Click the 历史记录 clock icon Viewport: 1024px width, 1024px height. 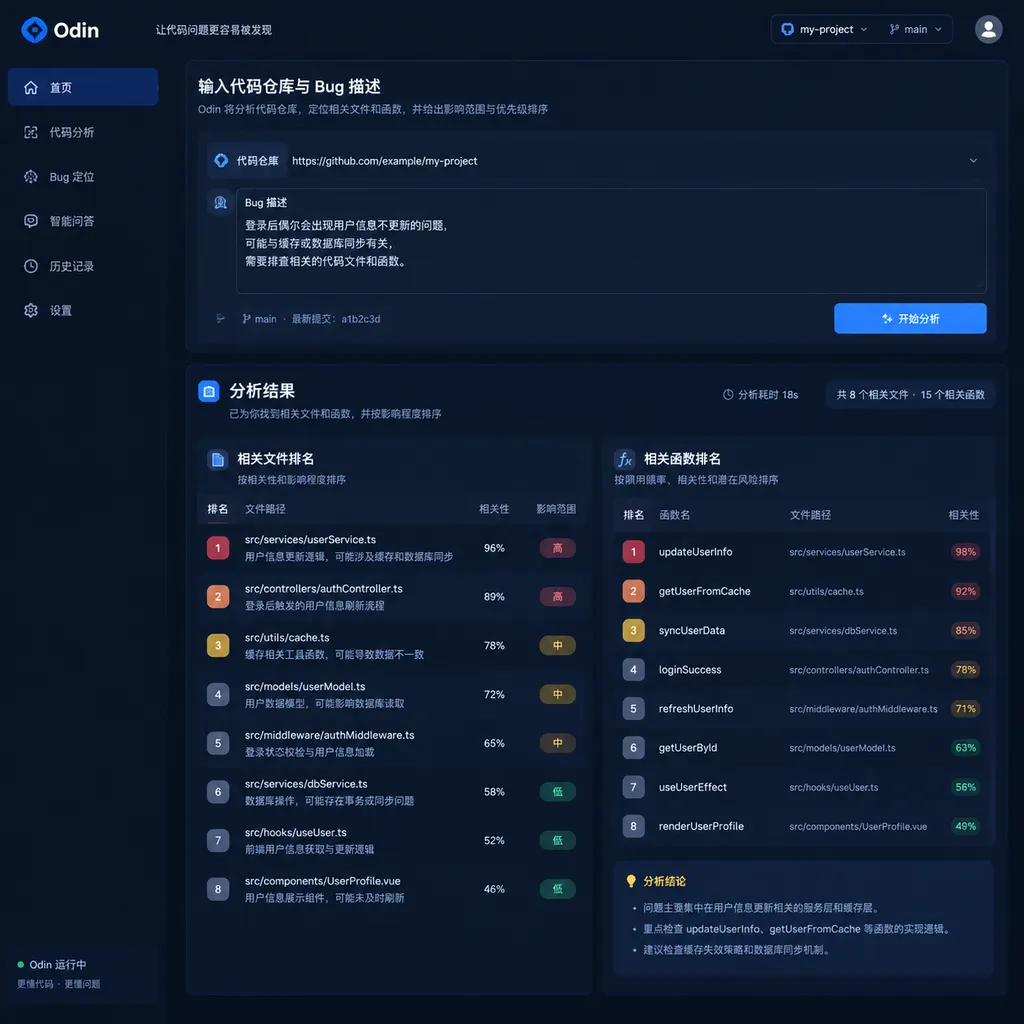pos(31,266)
